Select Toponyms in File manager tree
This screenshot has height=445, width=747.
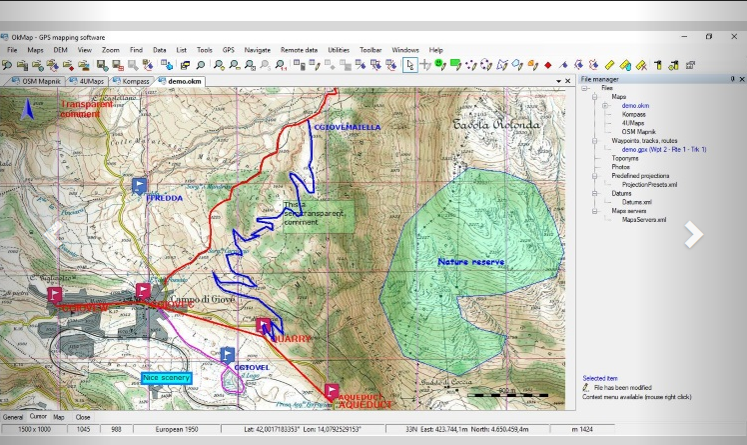(625, 158)
